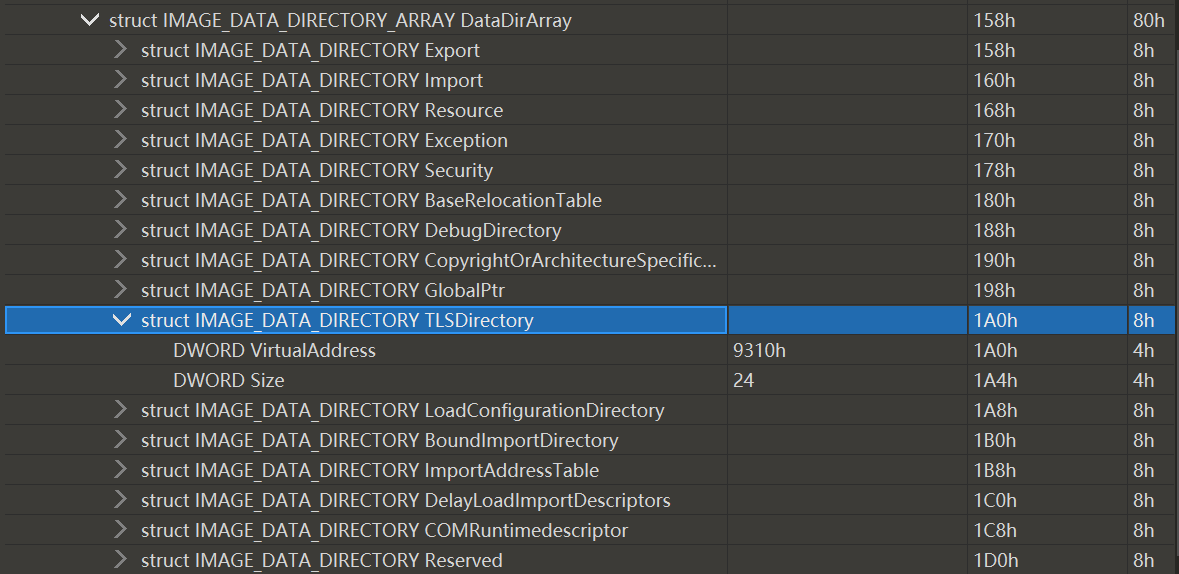Expand the Resource data directory
This screenshot has width=1179, height=574.
pyautogui.click(x=120, y=111)
